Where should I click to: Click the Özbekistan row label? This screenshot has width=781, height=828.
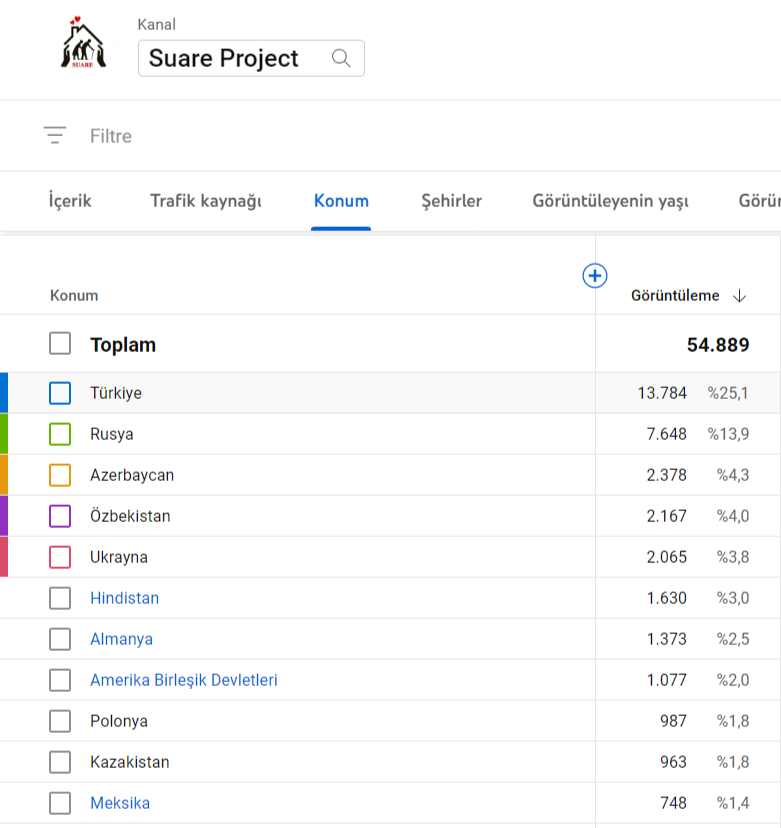point(130,516)
